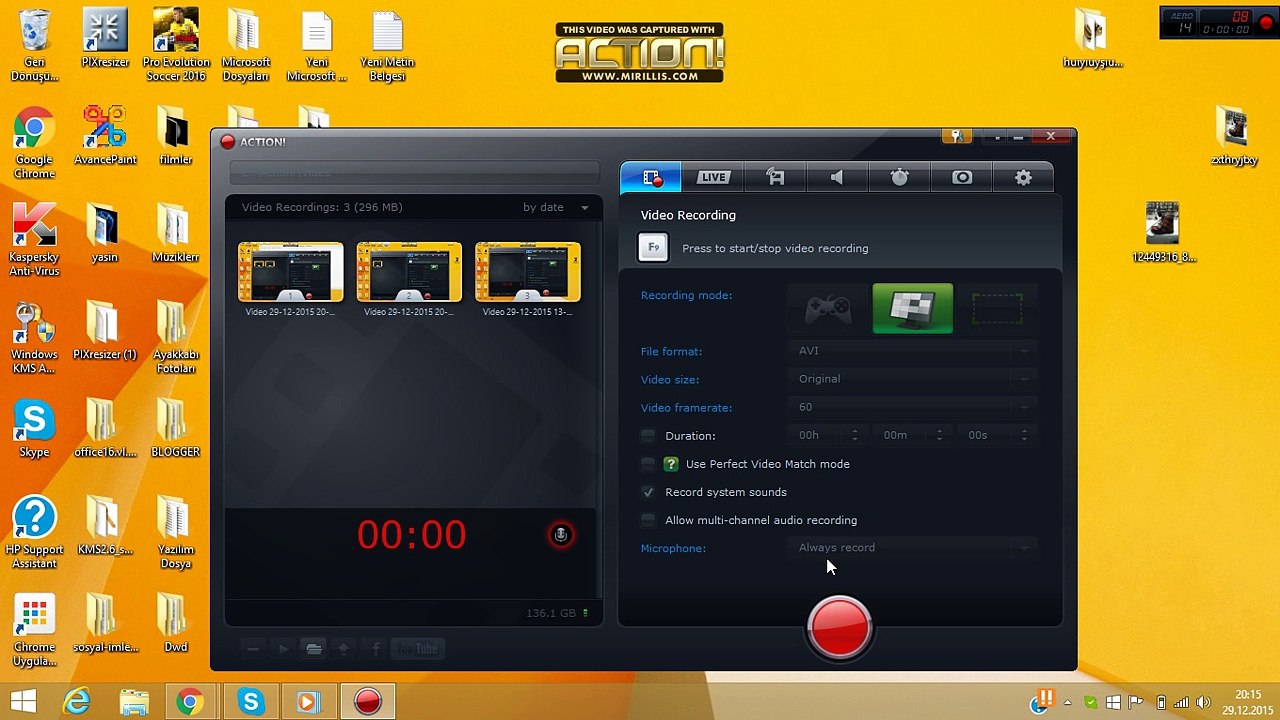Viewport: 1280px width, 720px height.
Task: Click the Facebook share icon
Action: coord(376,649)
